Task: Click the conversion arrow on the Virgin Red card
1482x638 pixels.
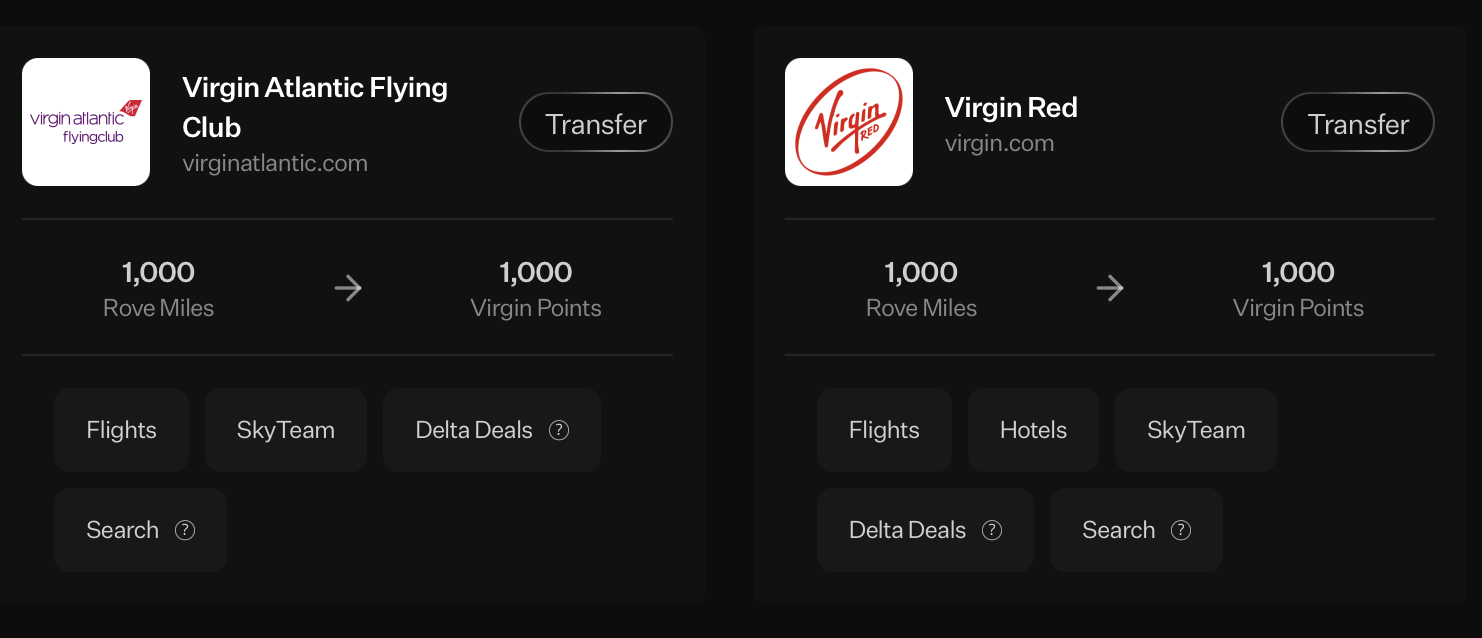Action: coord(1110,288)
